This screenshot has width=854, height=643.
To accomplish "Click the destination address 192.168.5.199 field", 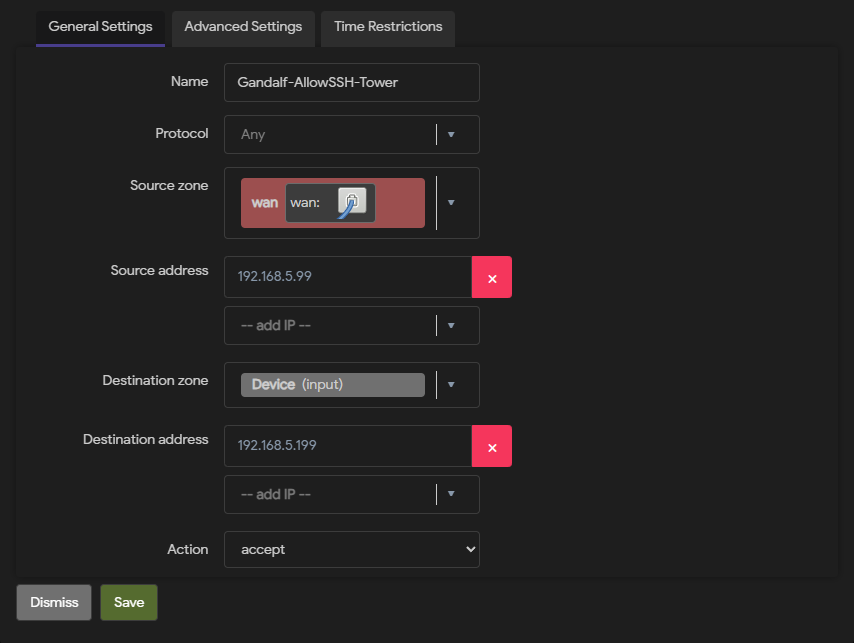I will pyautogui.click(x=348, y=446).
